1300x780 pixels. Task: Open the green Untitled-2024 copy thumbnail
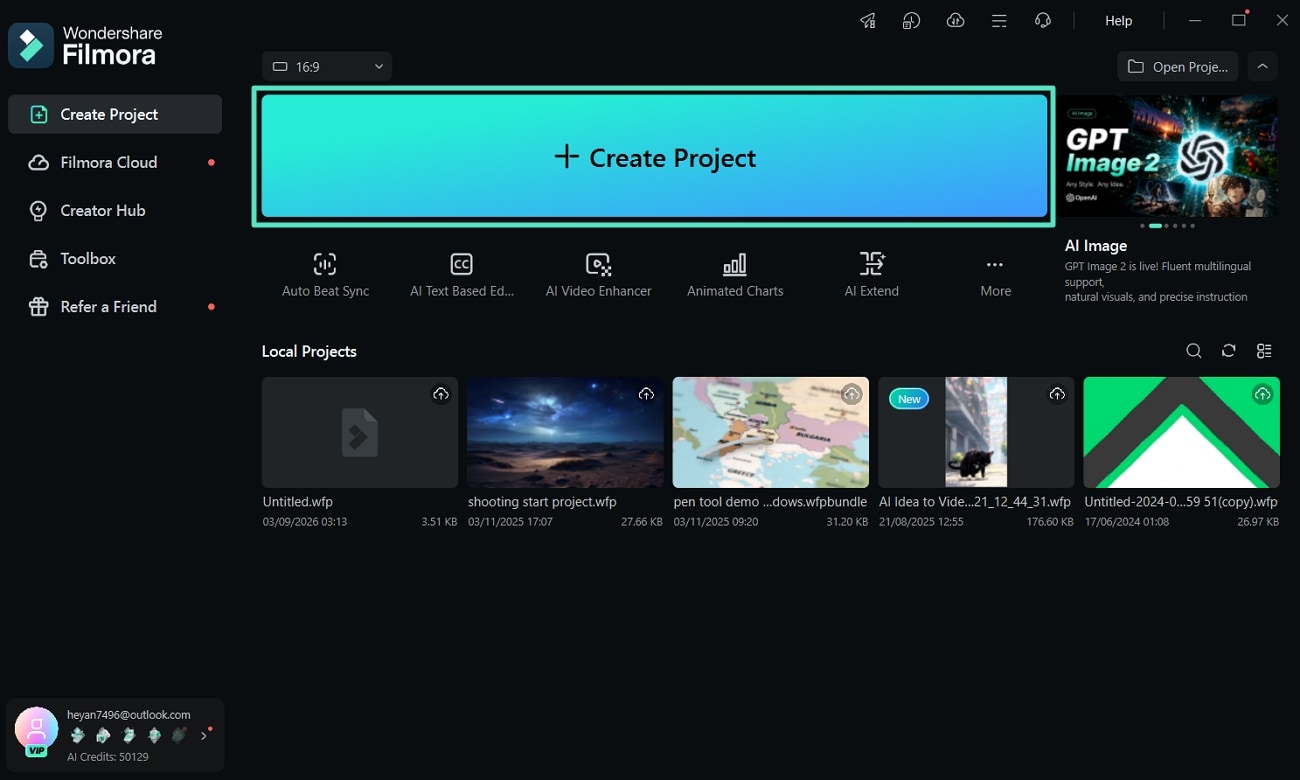[1181, 432]
